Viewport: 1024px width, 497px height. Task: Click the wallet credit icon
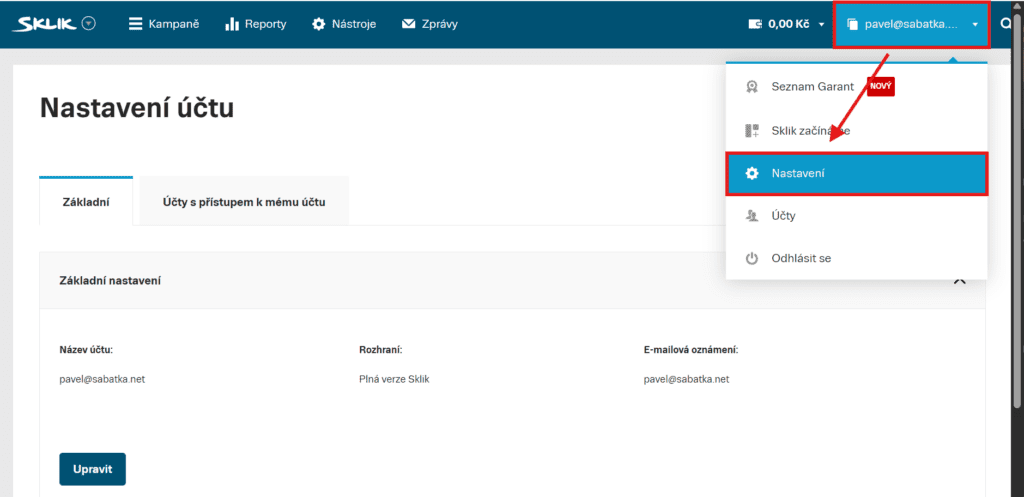coord(754,24)
